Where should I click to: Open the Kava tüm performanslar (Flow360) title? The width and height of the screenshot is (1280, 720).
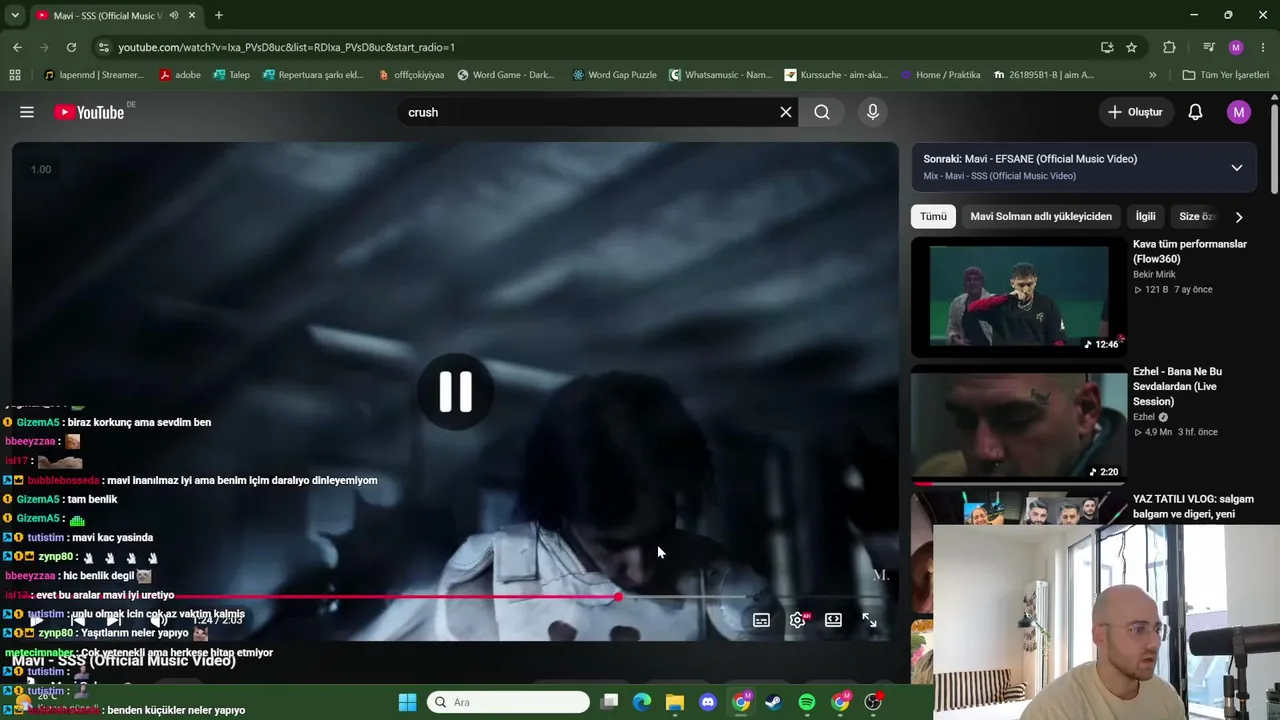click(1190, 251)
